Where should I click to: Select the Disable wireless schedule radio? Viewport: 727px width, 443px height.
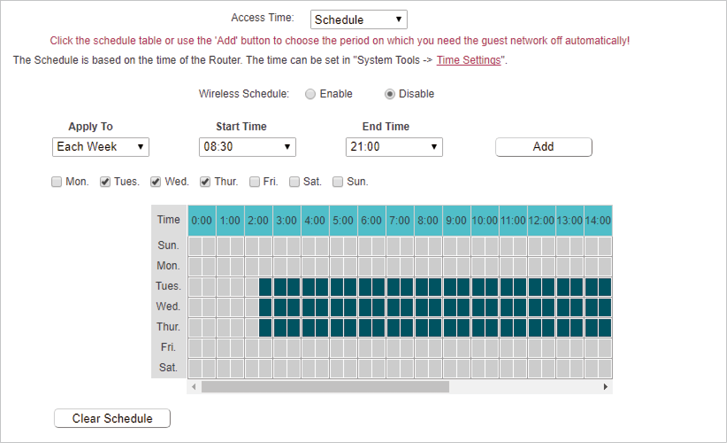389,94
